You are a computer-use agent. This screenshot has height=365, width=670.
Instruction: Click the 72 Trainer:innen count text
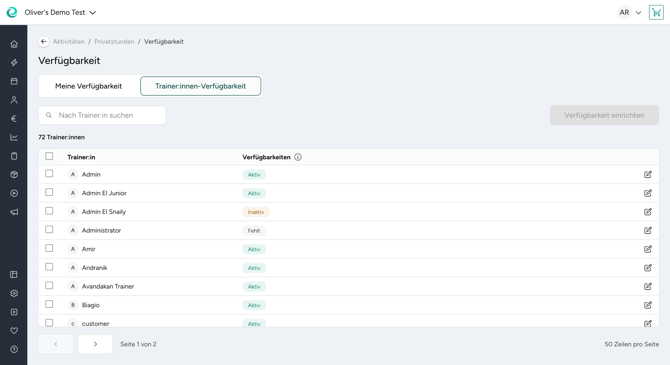pyautogui.click(x=62, y=137)
